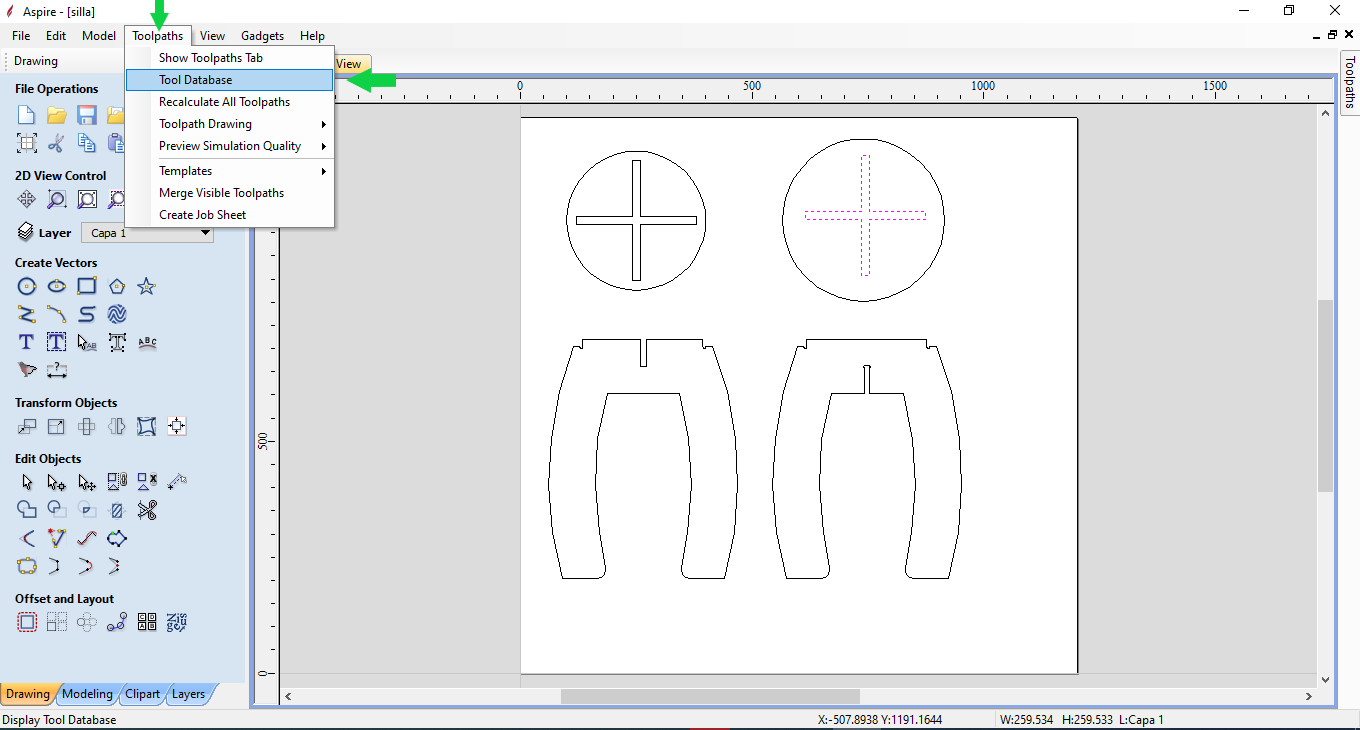Open the Align Objects tool
This screenshot has width=1360, height=730.
[x=177, y=427]
